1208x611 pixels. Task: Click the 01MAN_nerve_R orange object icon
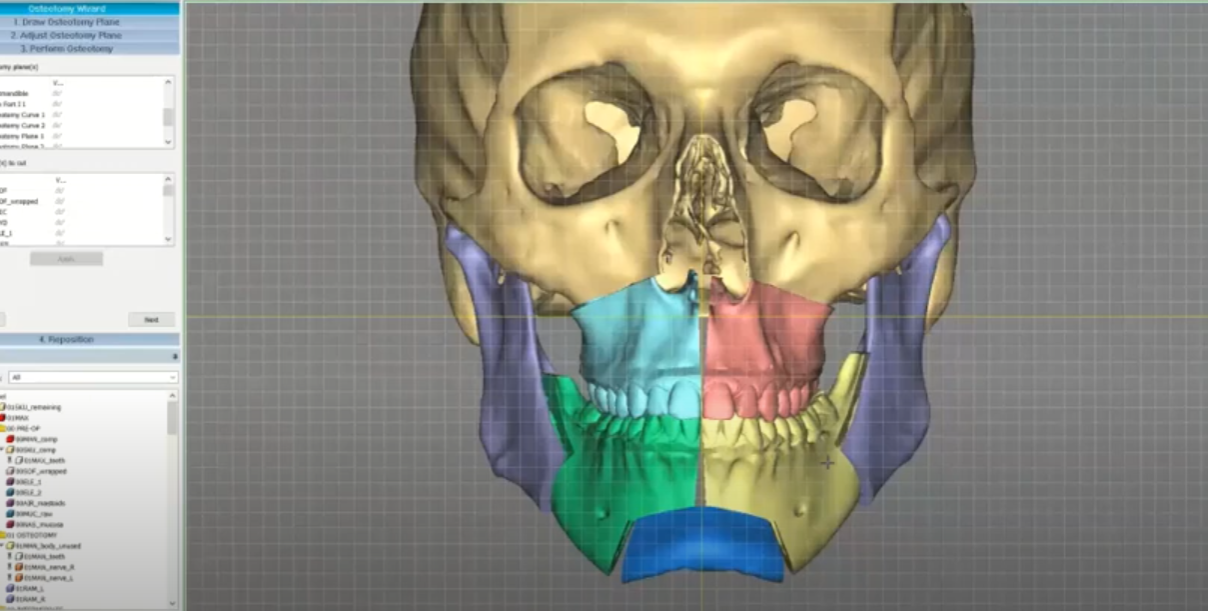tap(19, 567)
